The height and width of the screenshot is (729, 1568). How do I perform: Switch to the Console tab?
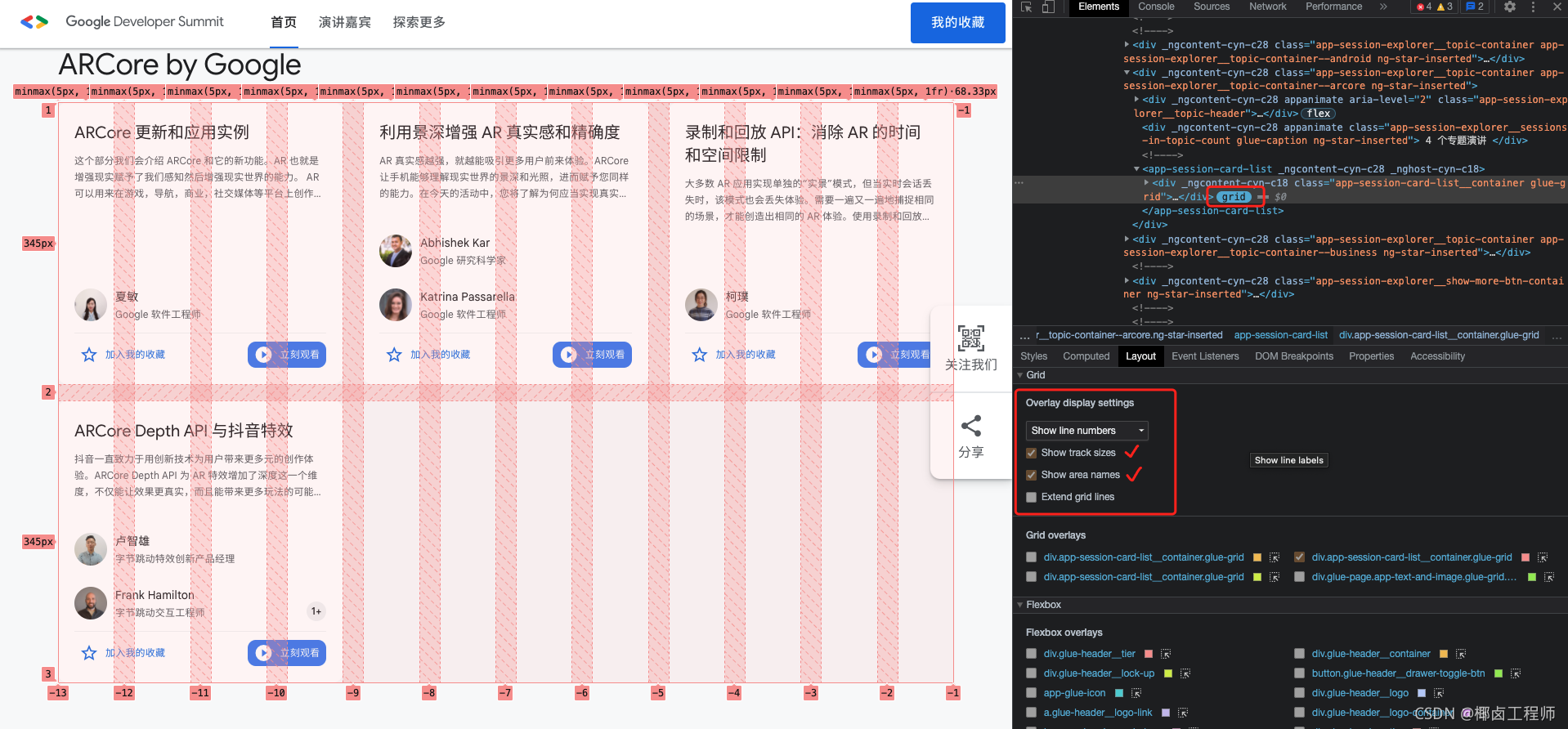click(x=1156, y=7)
